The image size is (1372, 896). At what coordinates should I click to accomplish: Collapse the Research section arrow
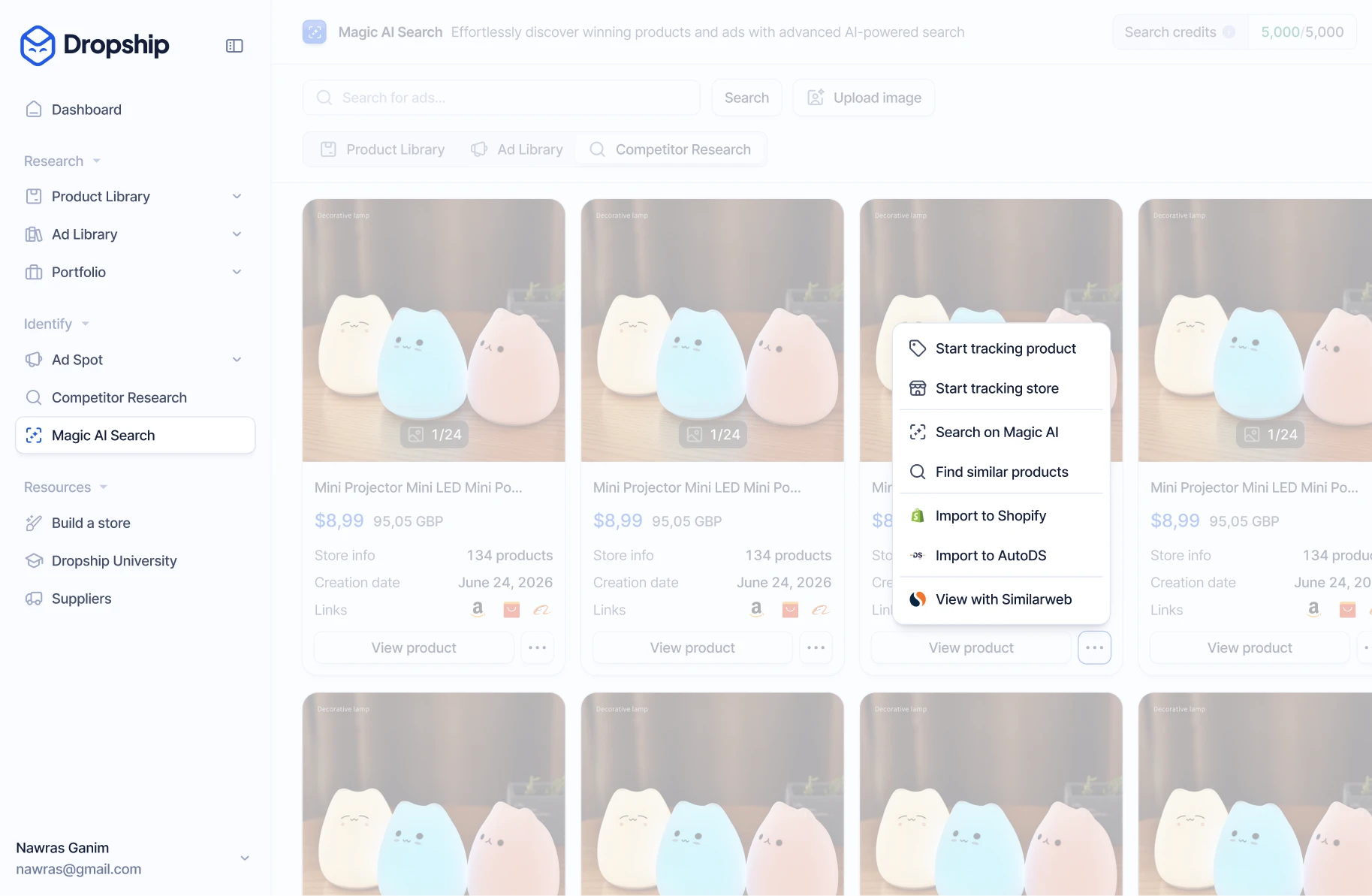click(97, 161)
